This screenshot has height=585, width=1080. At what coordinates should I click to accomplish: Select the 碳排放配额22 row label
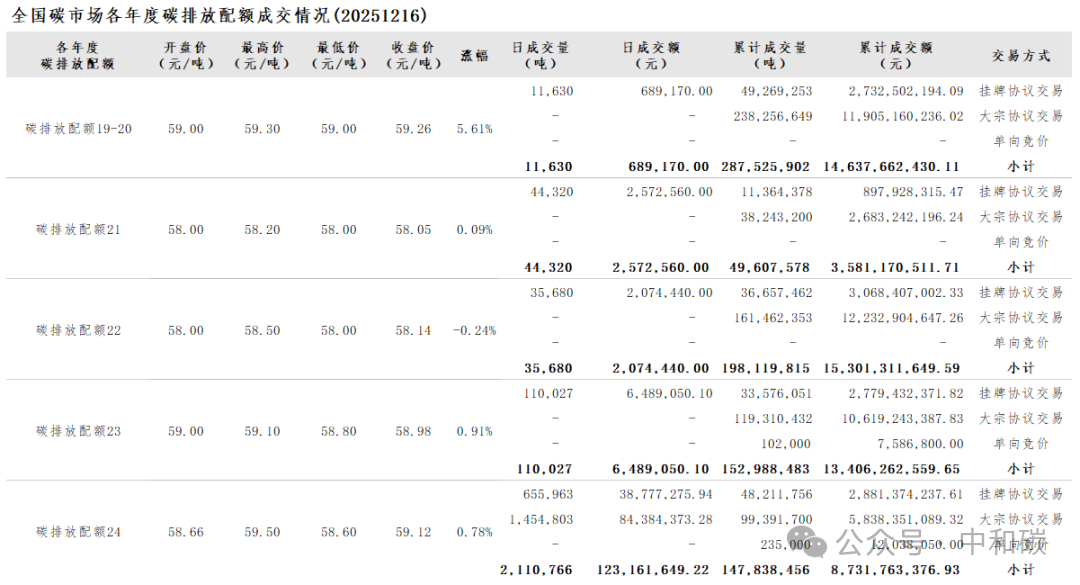tap(78, 330)
